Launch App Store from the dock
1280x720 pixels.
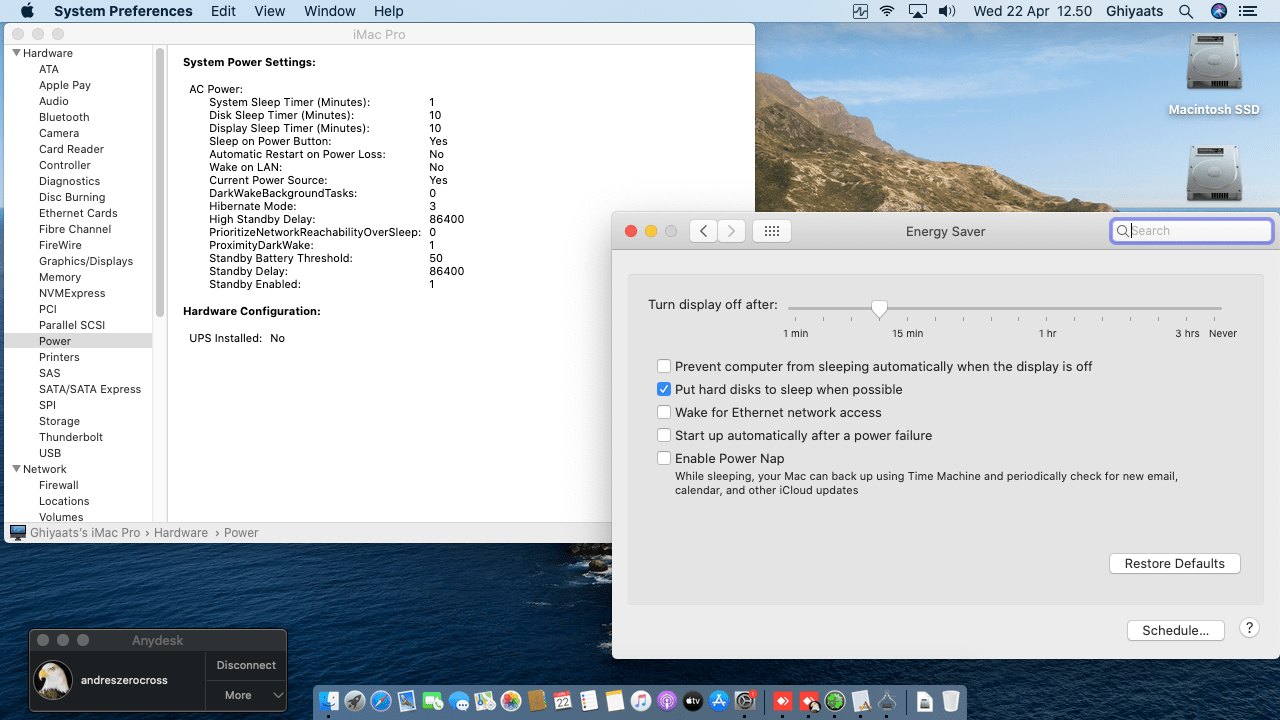[x=719, y=702]
